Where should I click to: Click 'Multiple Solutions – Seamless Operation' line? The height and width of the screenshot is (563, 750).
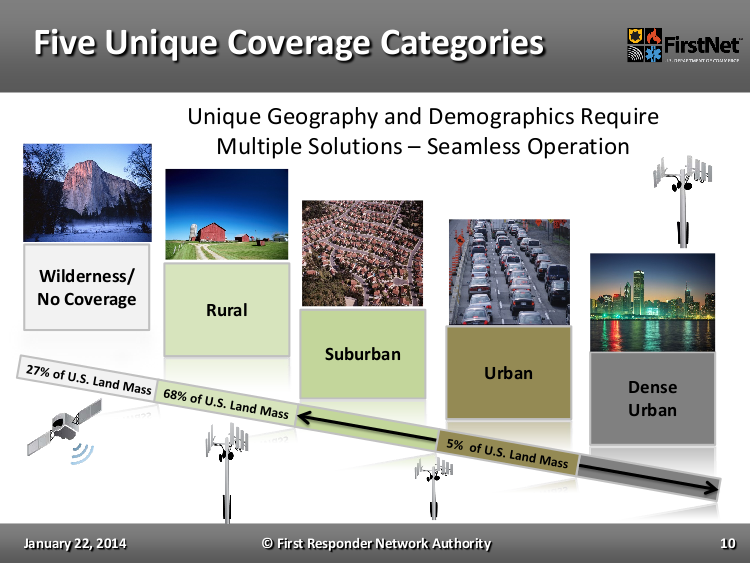click(x=423, y=146)
